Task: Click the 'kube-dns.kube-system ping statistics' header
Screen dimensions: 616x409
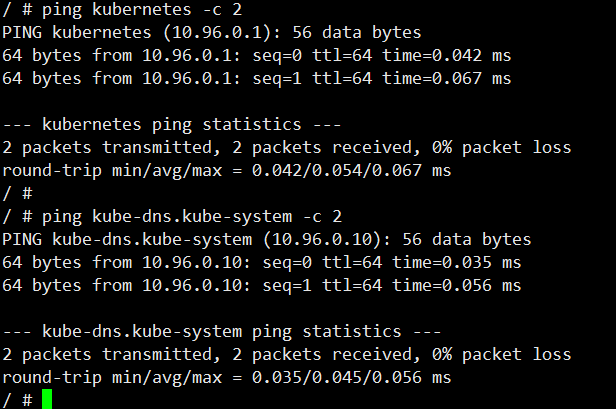Action: (222, 332)
